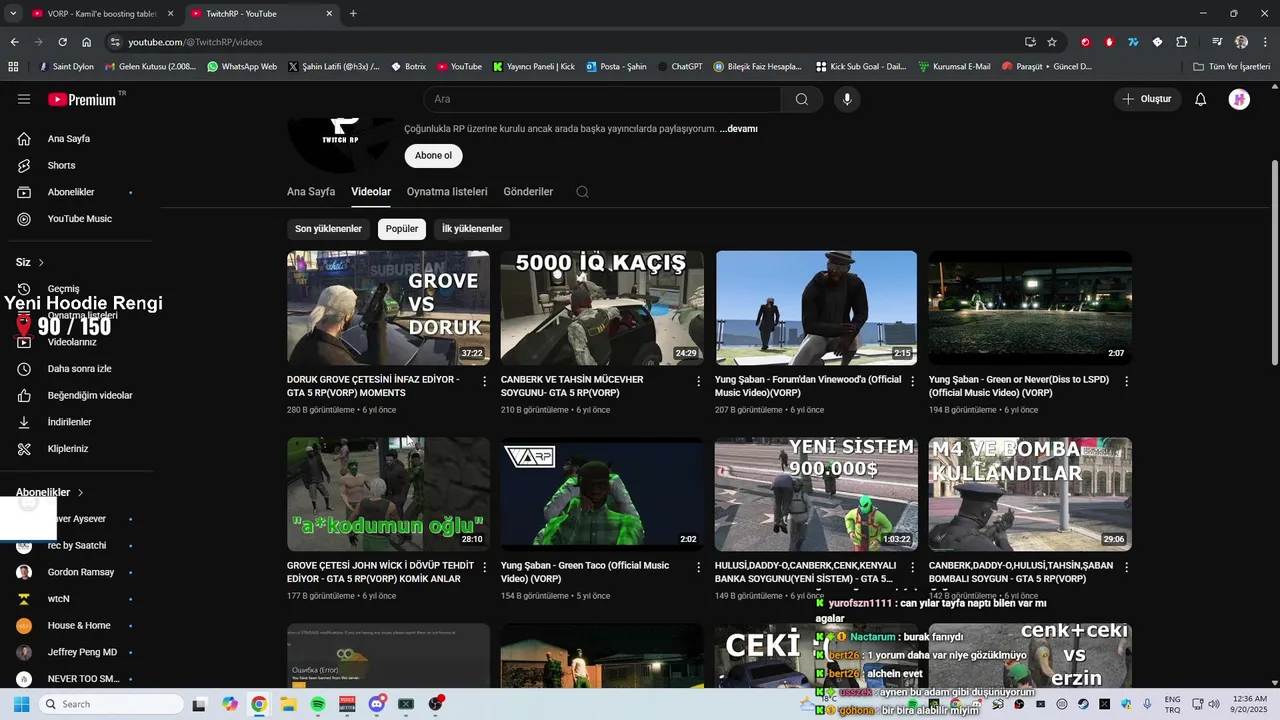
Task: Select the Videolar channel tab
Action: click(x=371, y=192)
